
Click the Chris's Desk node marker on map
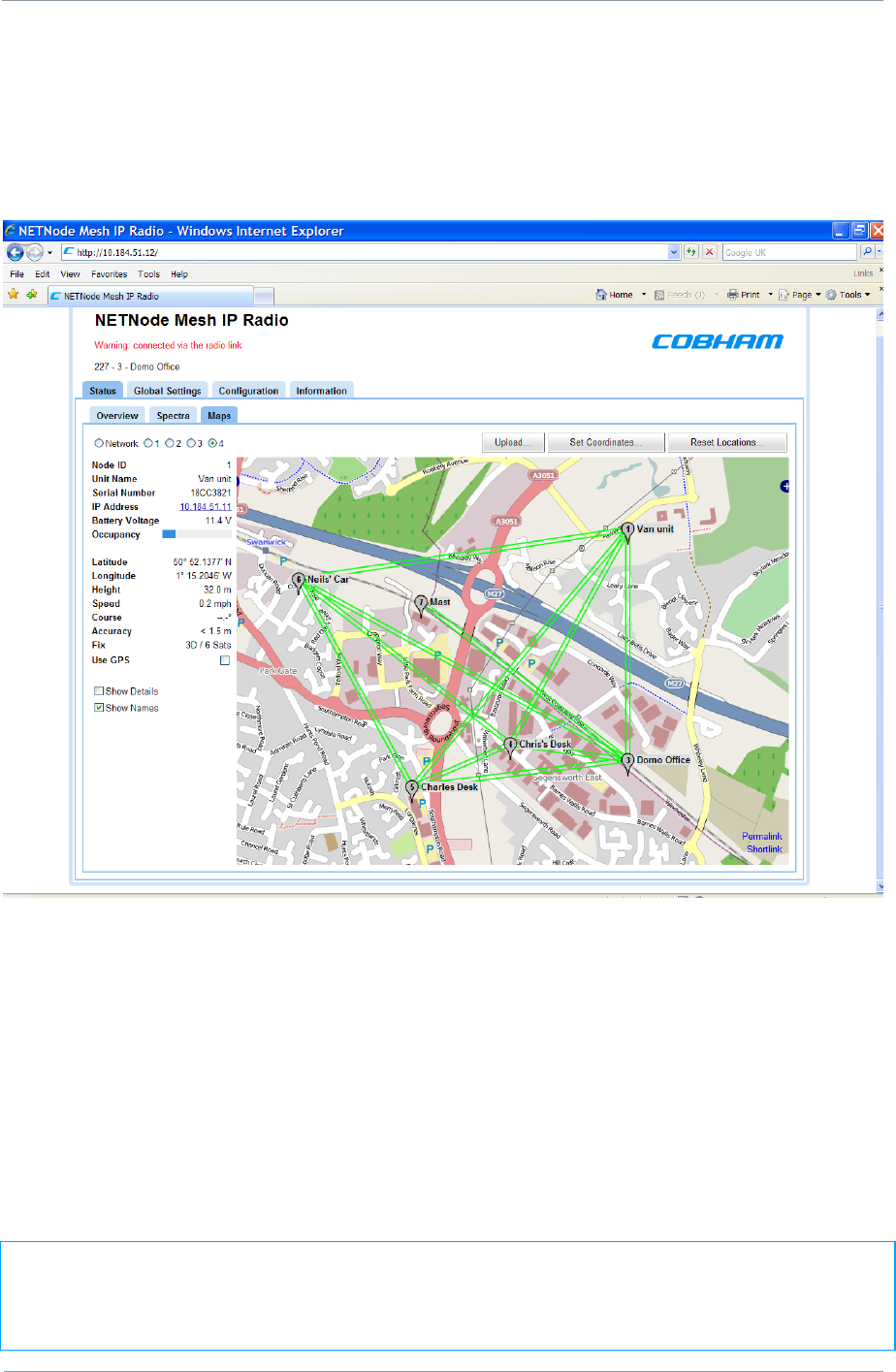pyautogui.click(x=510, y=748)
